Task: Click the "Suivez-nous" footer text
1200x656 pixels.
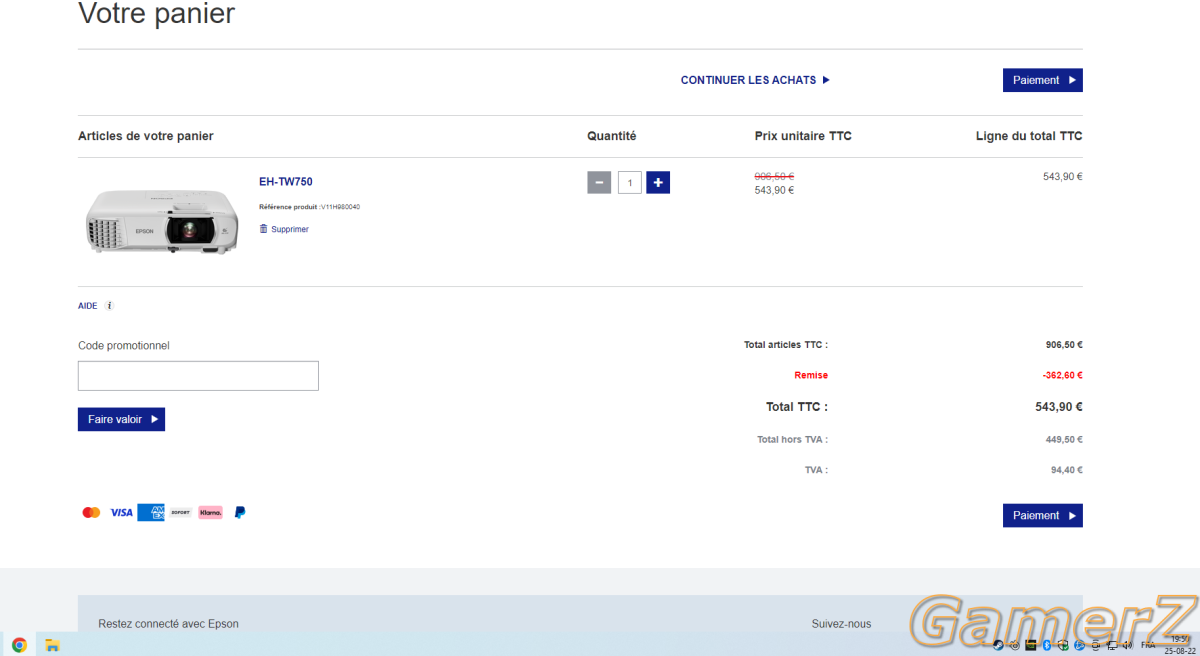Action: click(841, 624)
